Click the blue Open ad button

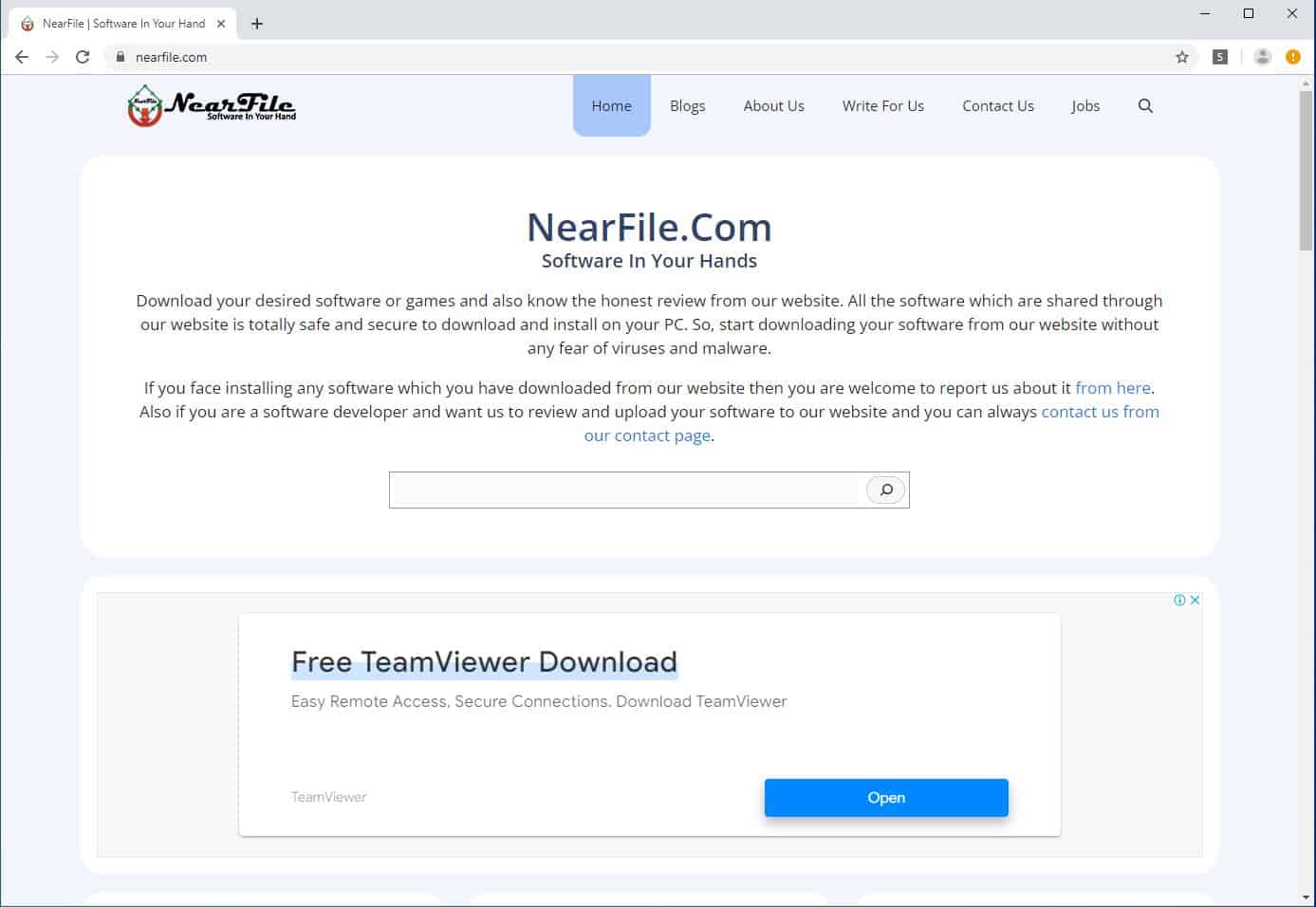pos(886,798)
